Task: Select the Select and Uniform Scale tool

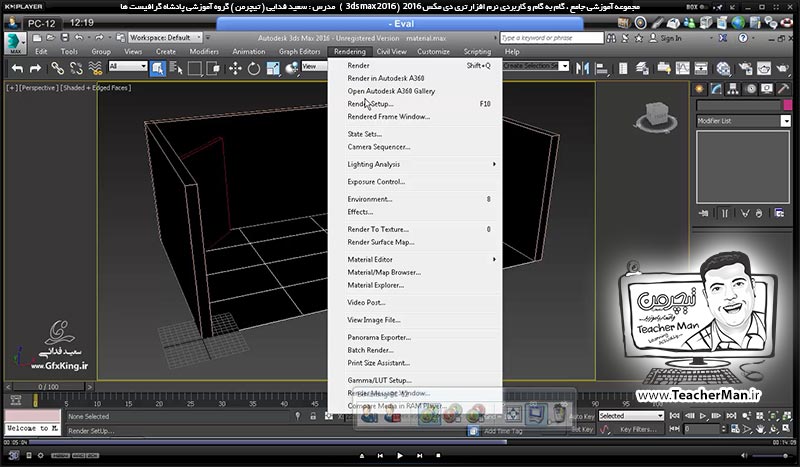Action: pyautogui.click(x=273, y=68)
